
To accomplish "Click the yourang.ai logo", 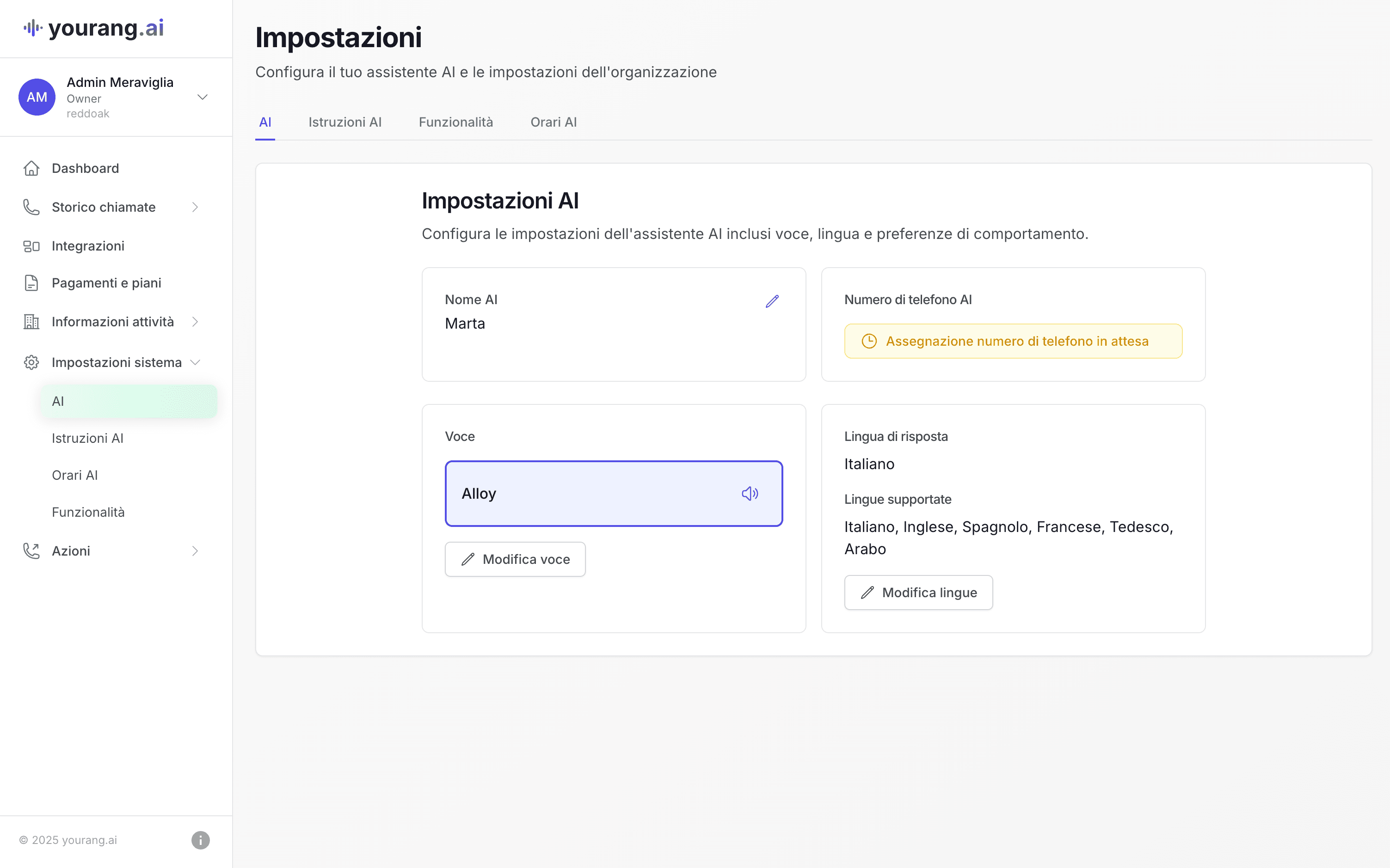I will [x=93, y=28].
